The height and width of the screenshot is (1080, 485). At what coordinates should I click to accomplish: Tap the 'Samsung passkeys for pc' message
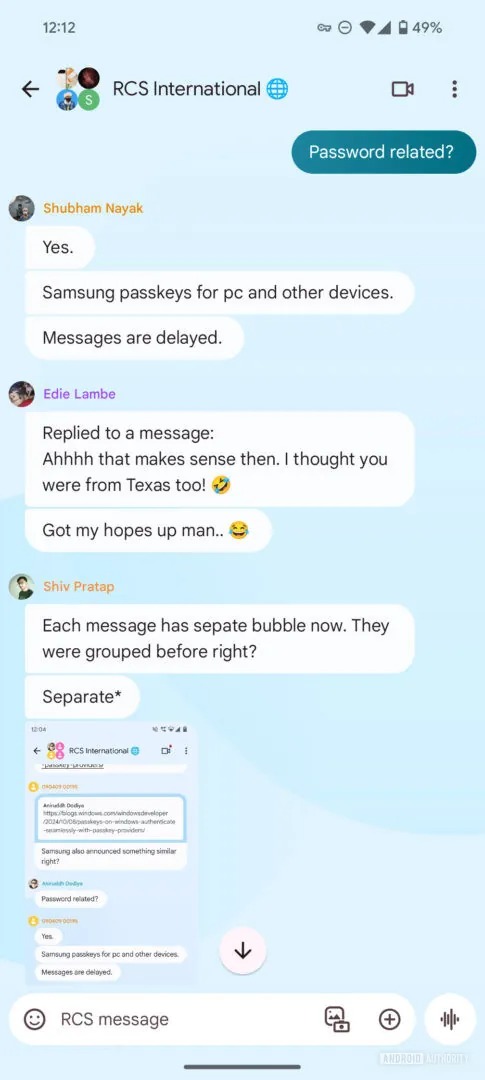[219, 292]
